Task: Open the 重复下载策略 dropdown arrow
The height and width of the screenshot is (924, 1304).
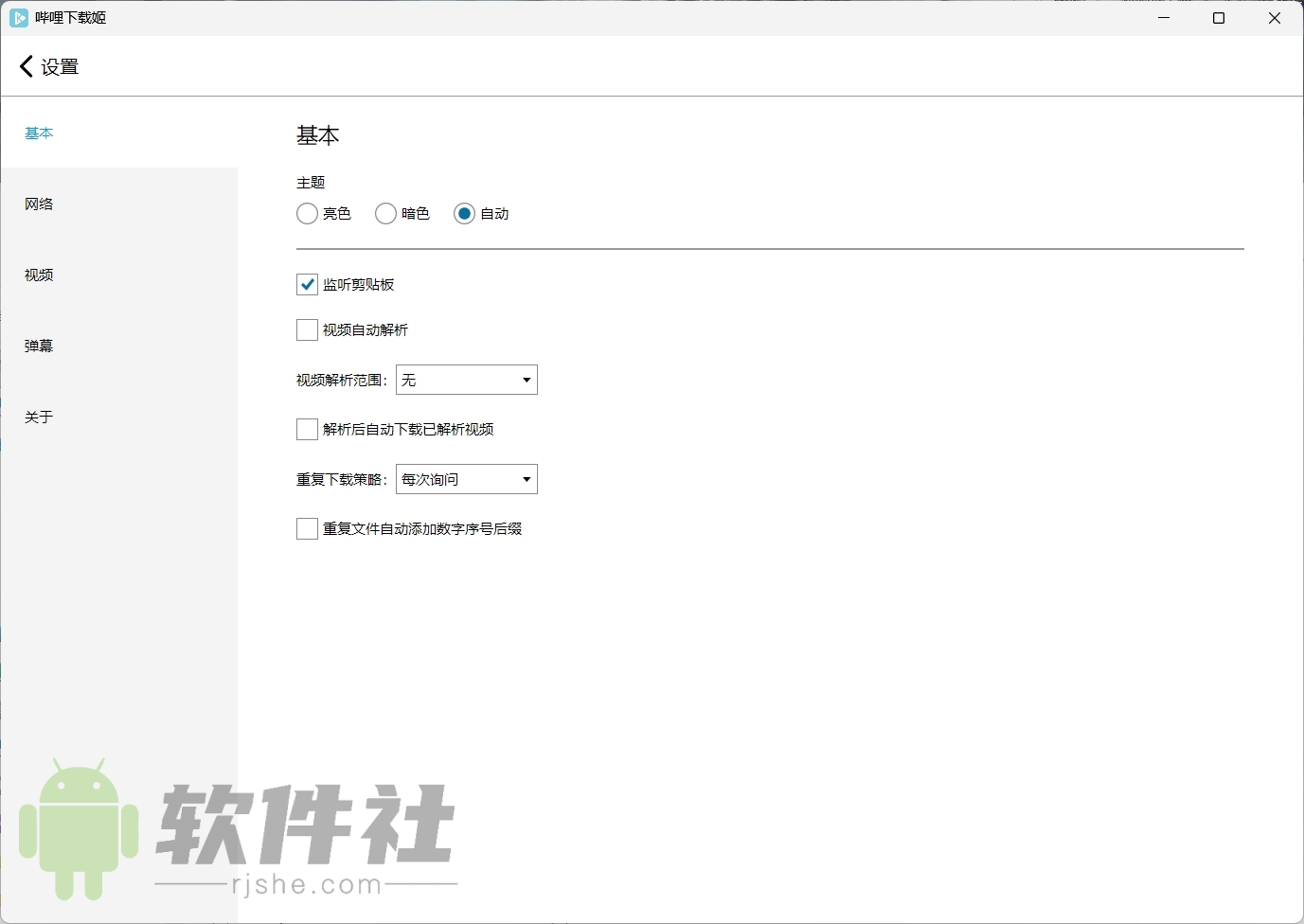Action: pos(526,479)
